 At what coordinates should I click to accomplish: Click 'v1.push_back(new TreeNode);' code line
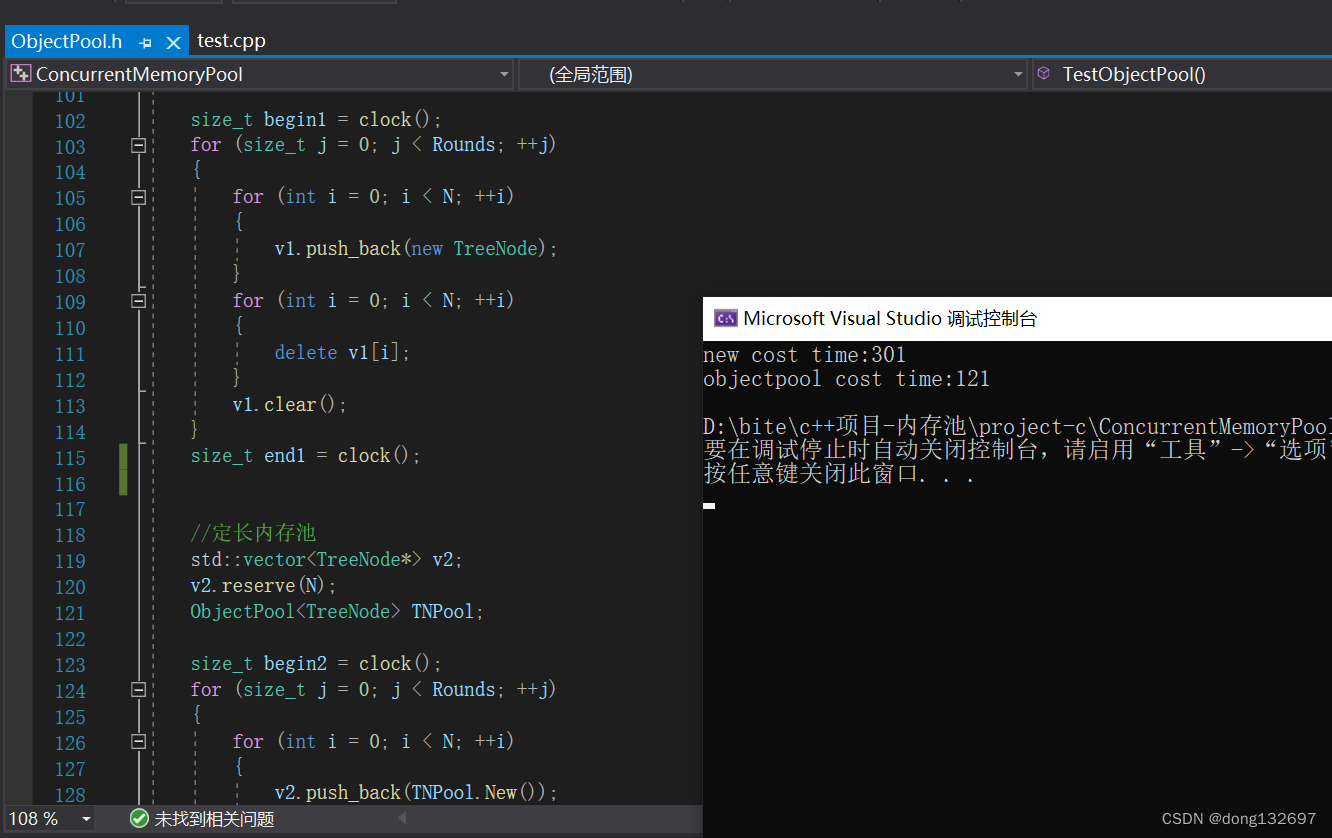[x=416, y=249]
